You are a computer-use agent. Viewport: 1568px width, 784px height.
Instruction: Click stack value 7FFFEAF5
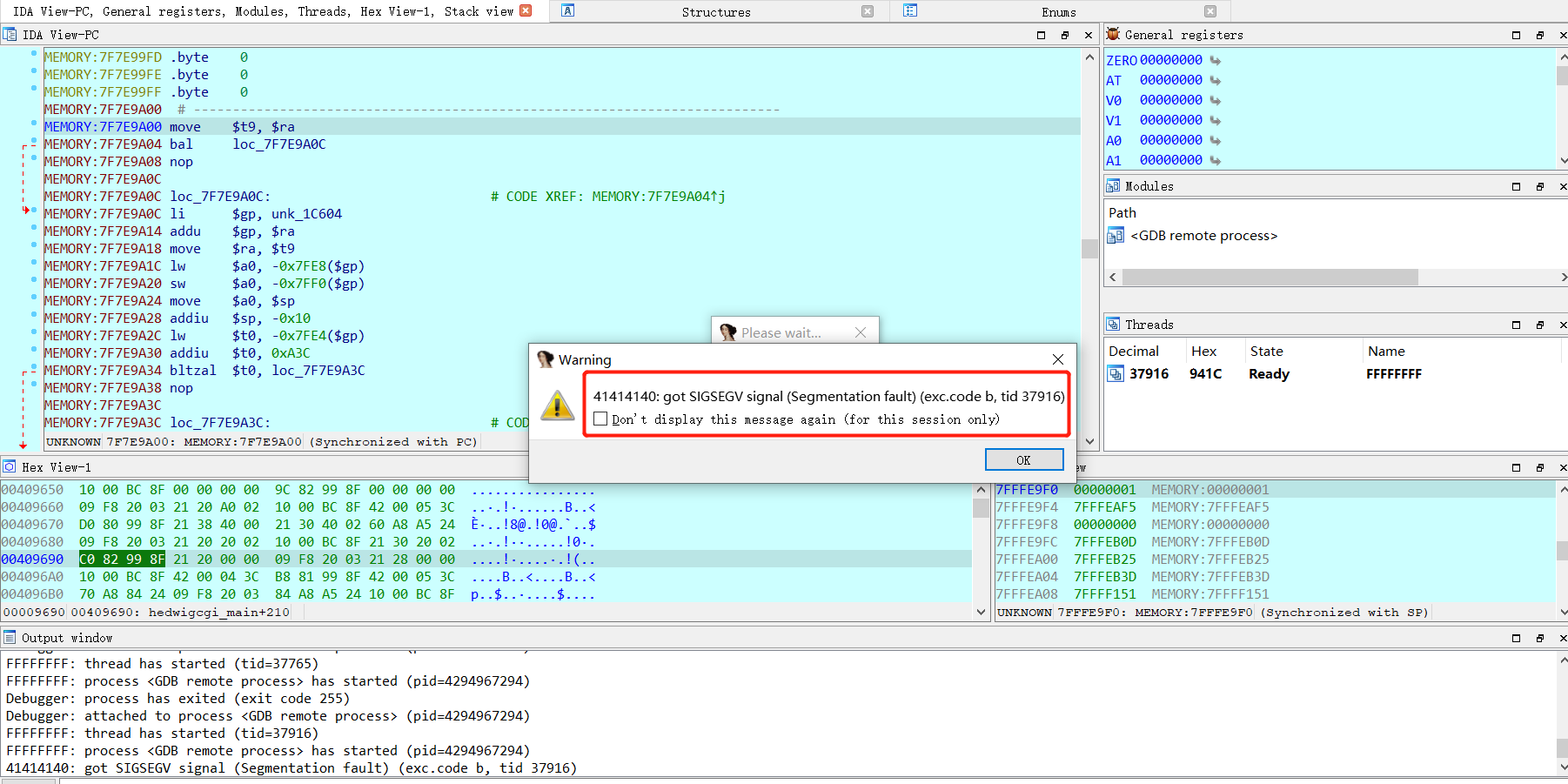pyautogui.click(x=1105, y=507)
